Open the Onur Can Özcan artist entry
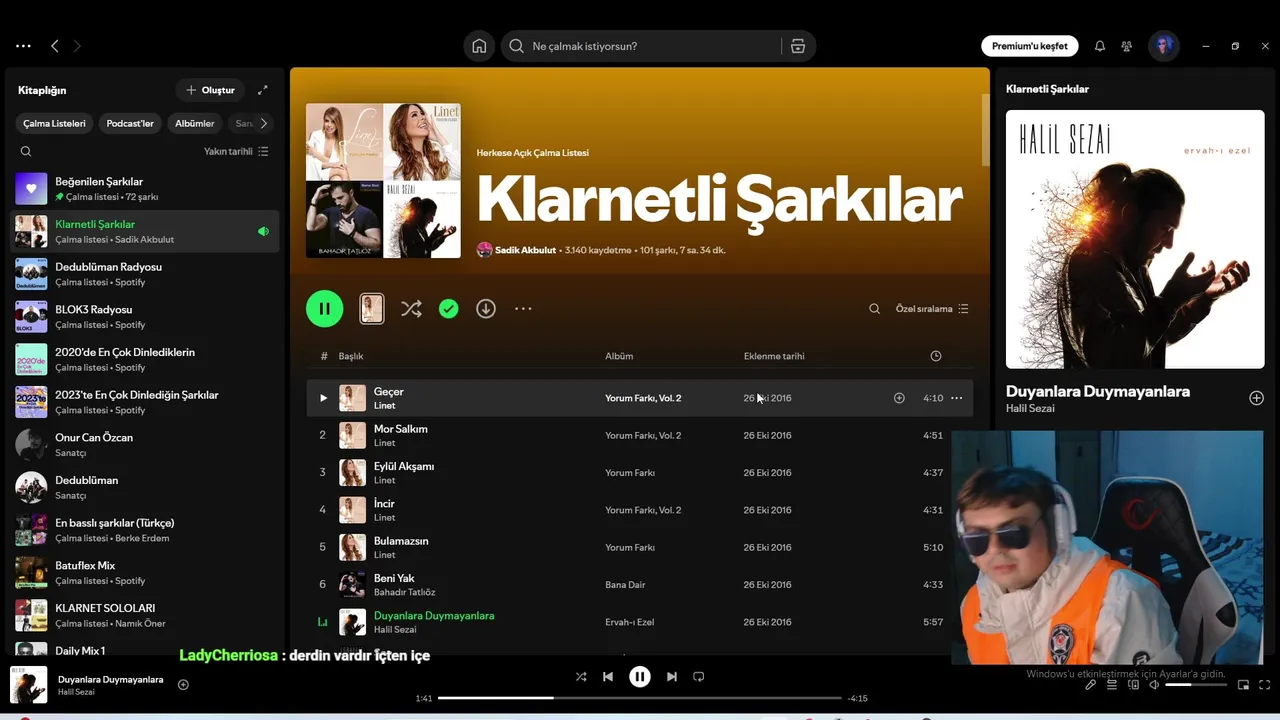 coord(145,445)
